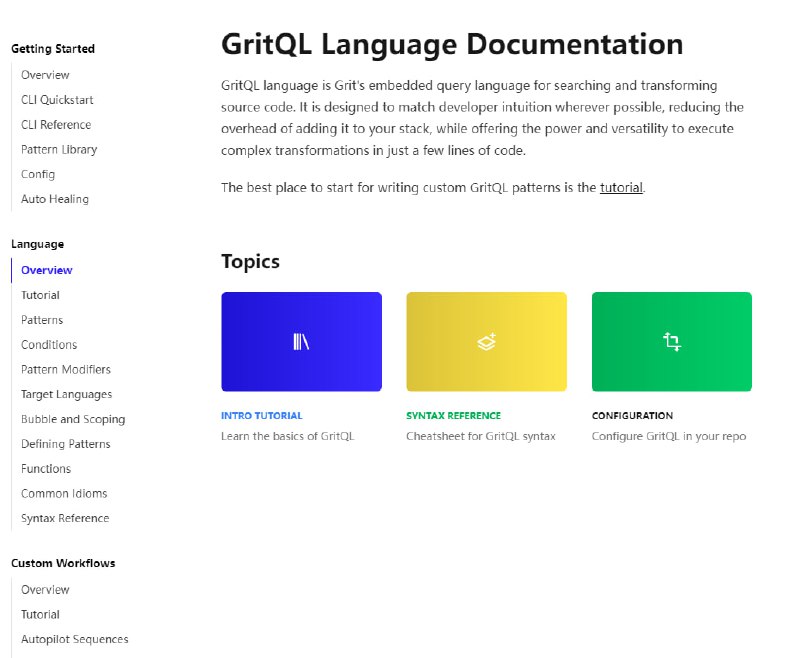Open the Config page
The width and height of the screenshot is (800, 658).
click(x=38, y=174)
